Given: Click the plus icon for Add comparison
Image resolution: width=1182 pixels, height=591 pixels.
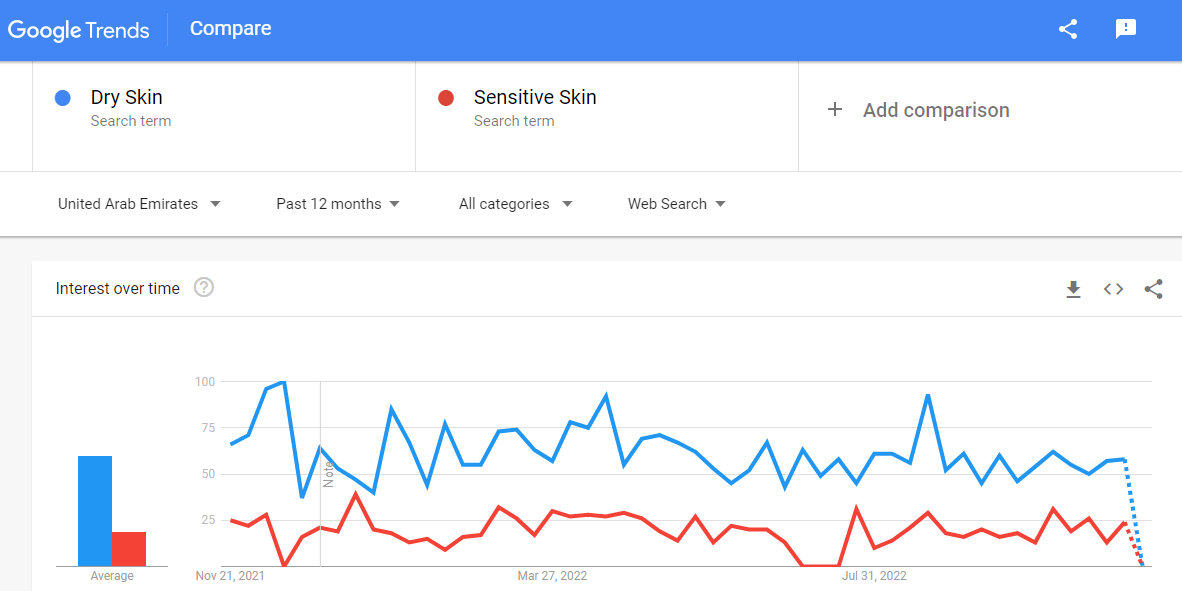Looking at the screenshot, I should [834, 110].
